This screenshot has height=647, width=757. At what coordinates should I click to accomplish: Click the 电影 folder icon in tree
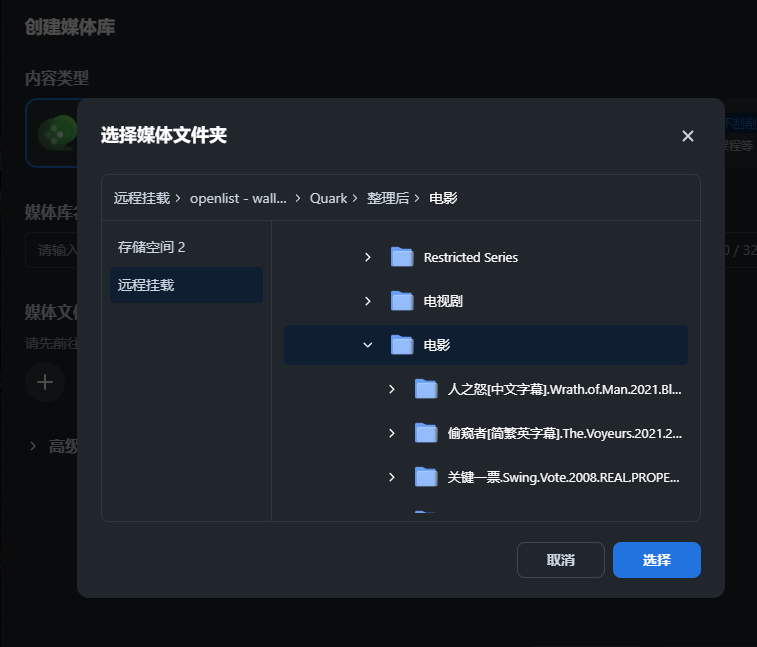pos(402,345)
